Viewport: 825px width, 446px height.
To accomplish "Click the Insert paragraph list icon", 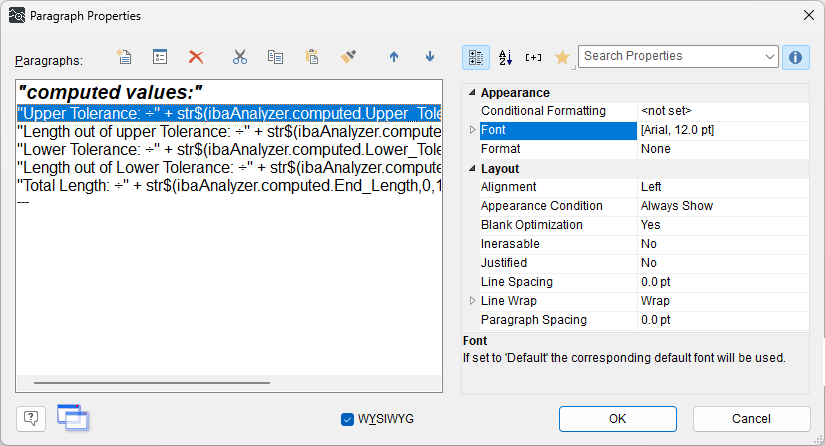I will pyautogui.click(x=160, y=57).
